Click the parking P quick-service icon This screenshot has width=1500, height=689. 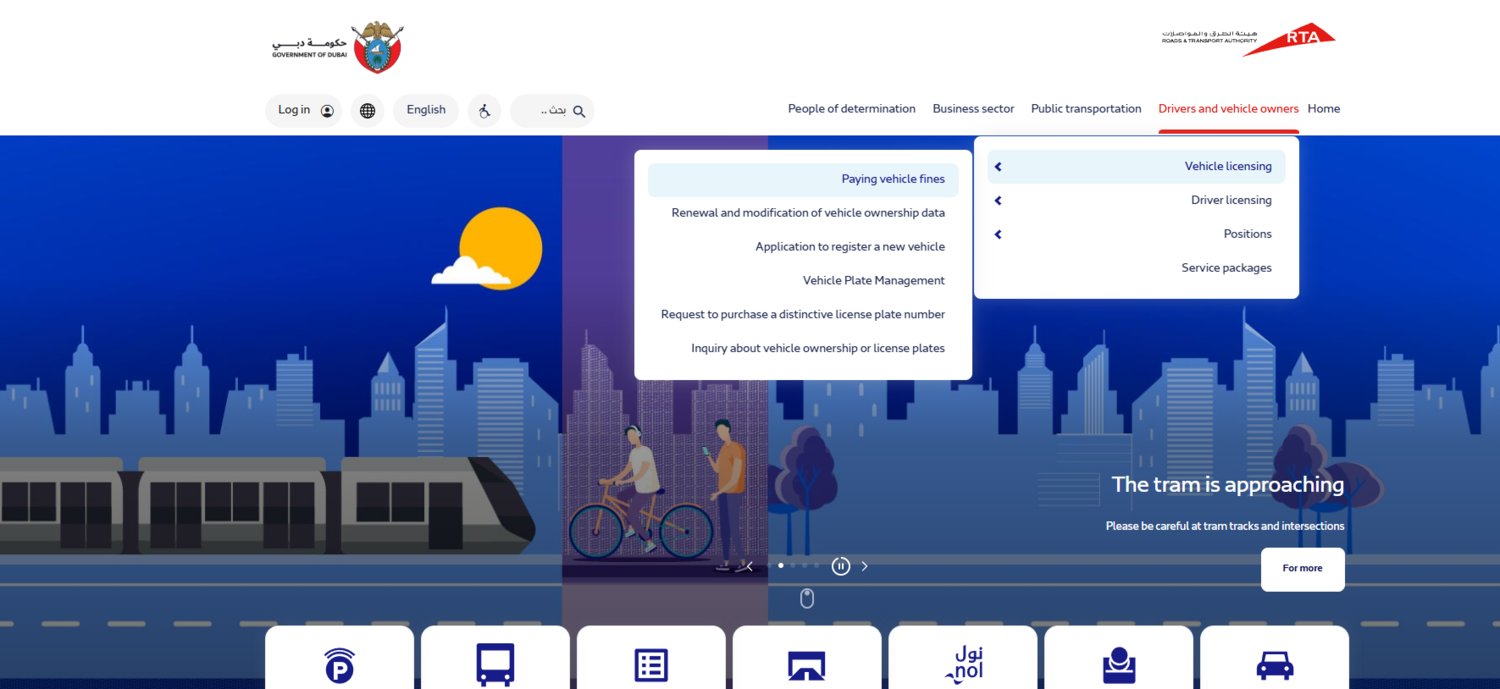[x=339, y=664]
